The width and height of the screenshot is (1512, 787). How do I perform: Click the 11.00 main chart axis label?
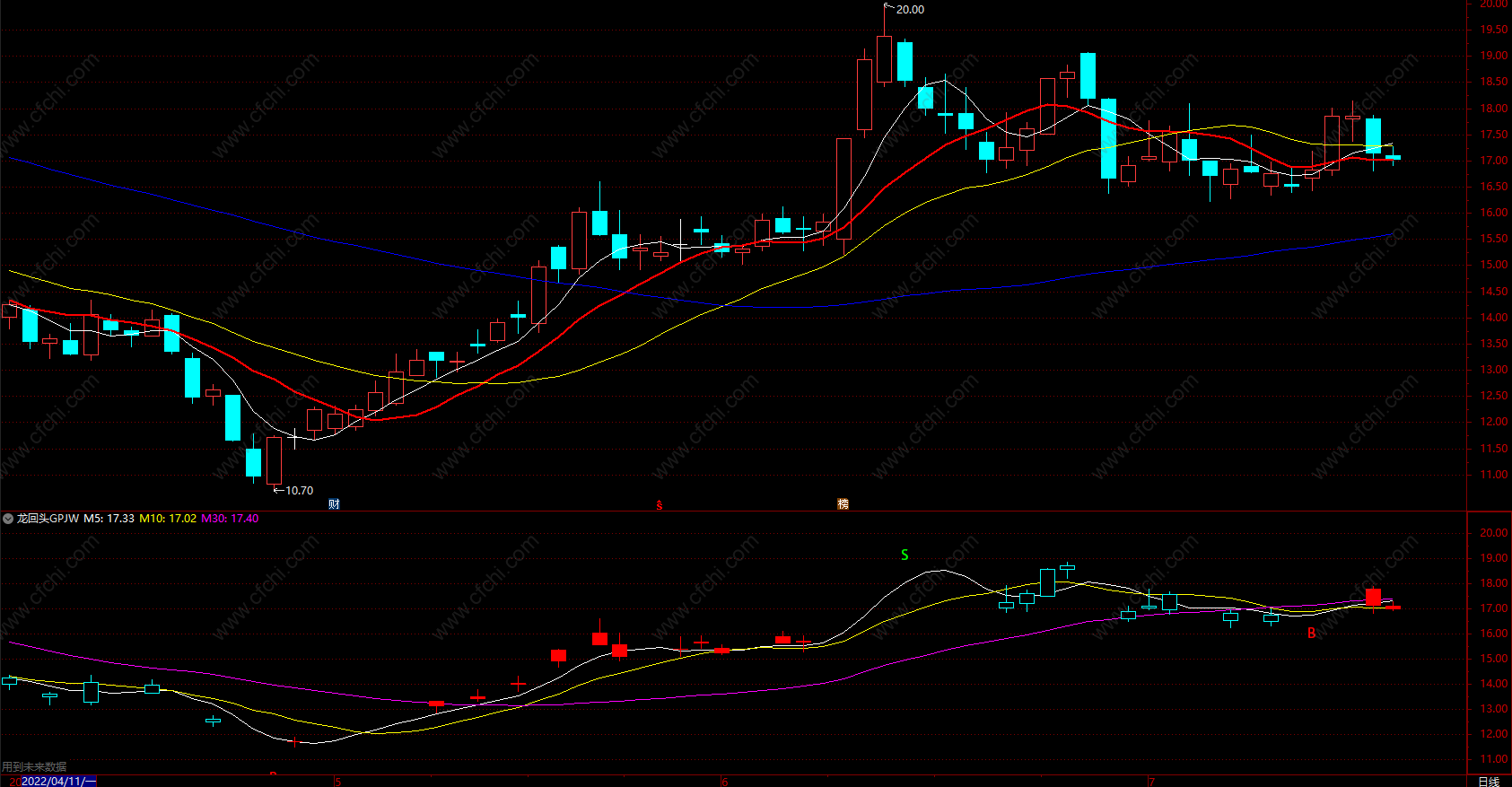coord(1494,475)
